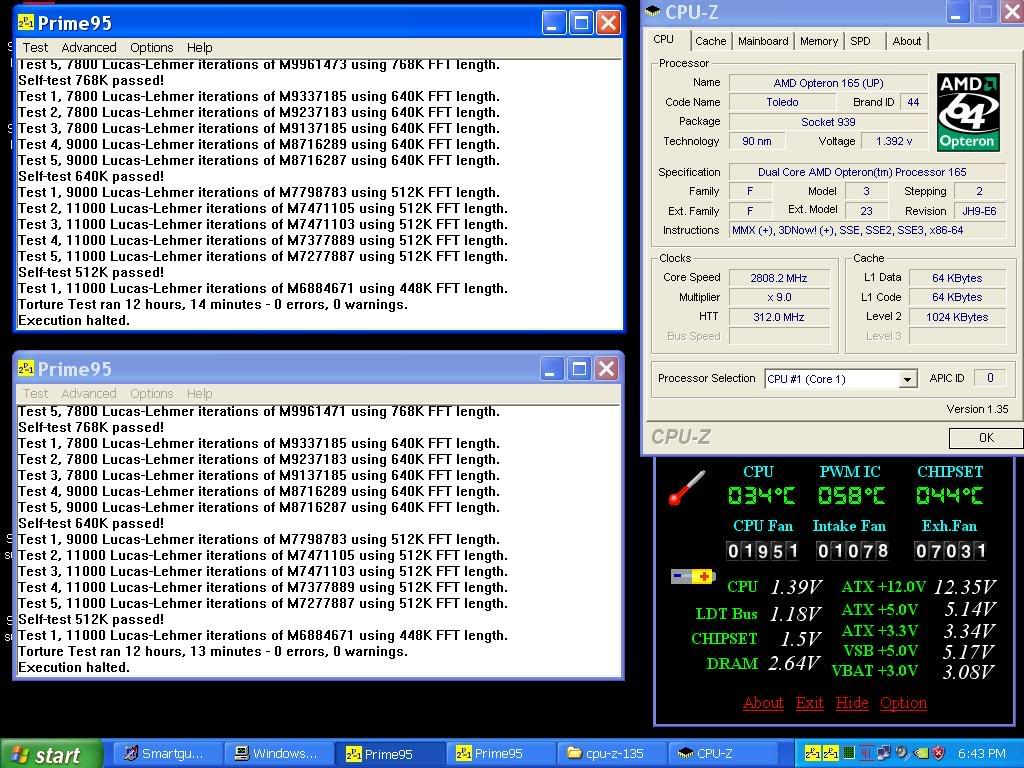The height and width of the screenshot is (768, 1024).
Task: Click the Revision value JH9-E6
Action: (x=980, y=211)
